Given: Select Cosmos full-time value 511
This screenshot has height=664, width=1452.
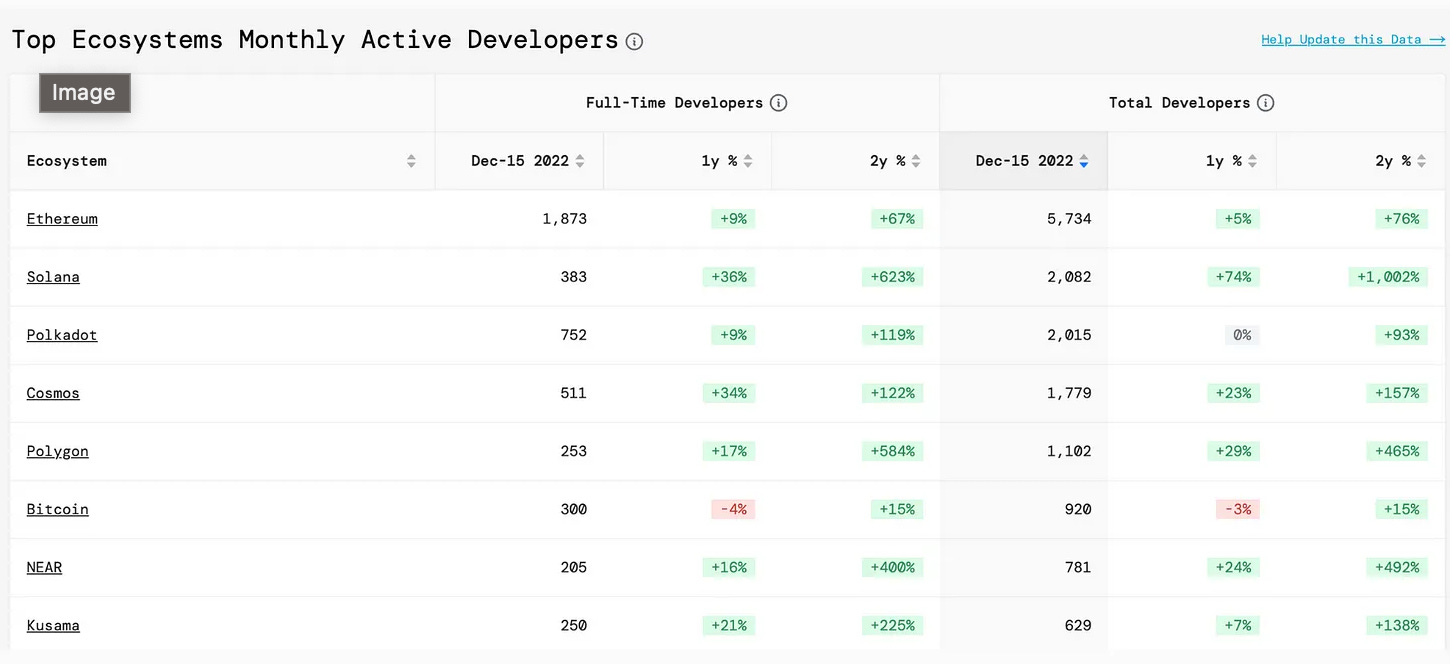Looking at the screenshot, I should 574,393.
